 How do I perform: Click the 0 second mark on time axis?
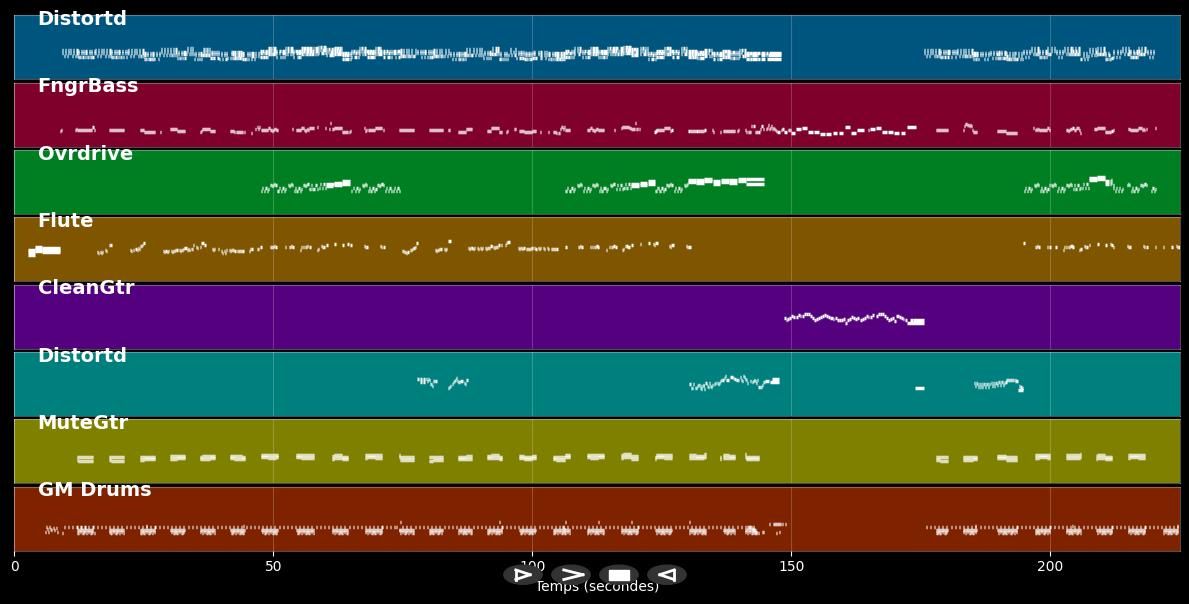(14, 567)
